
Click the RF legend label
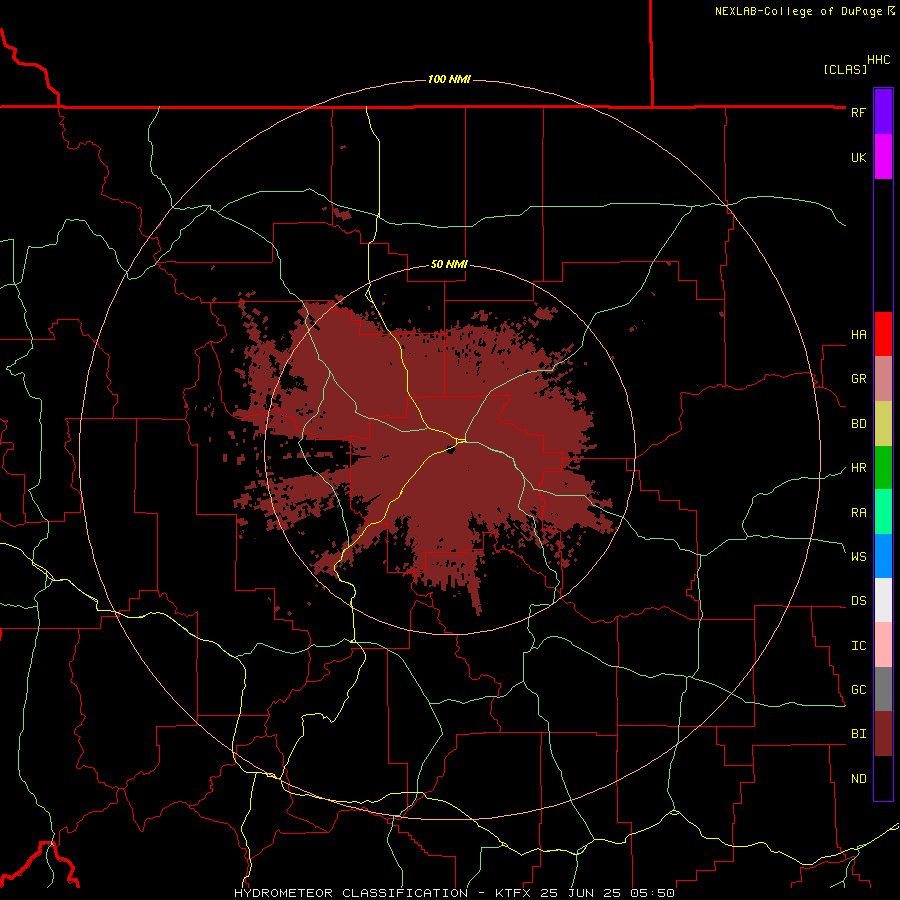[858, 112]
